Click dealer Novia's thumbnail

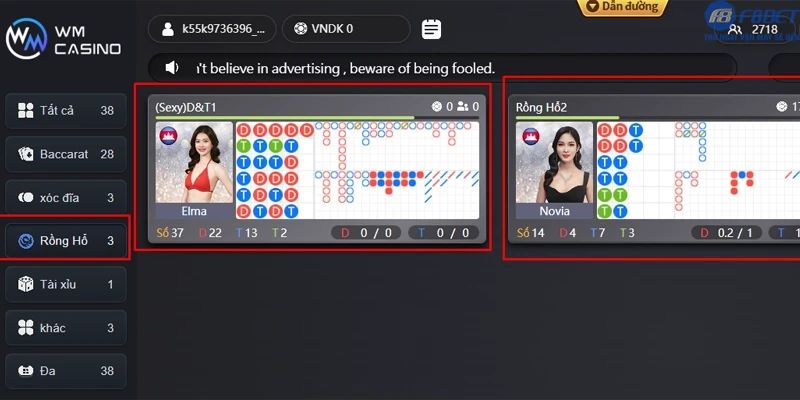(554, 170)
